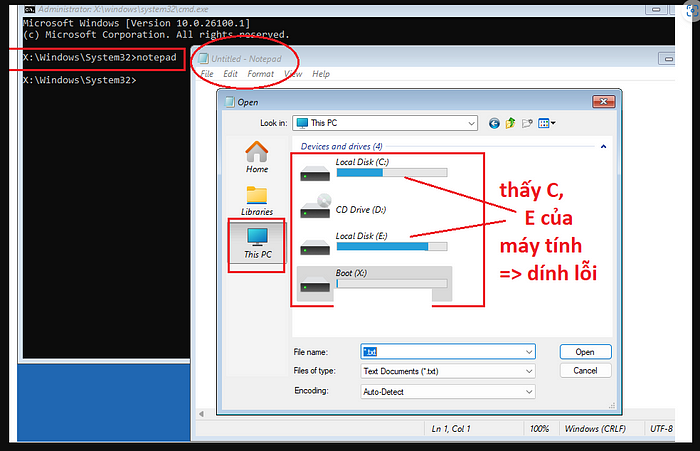Open Notepad's View menu
The height and width of the screenshot is (451, 700).
pyautogui.click(x=293, y=74)
